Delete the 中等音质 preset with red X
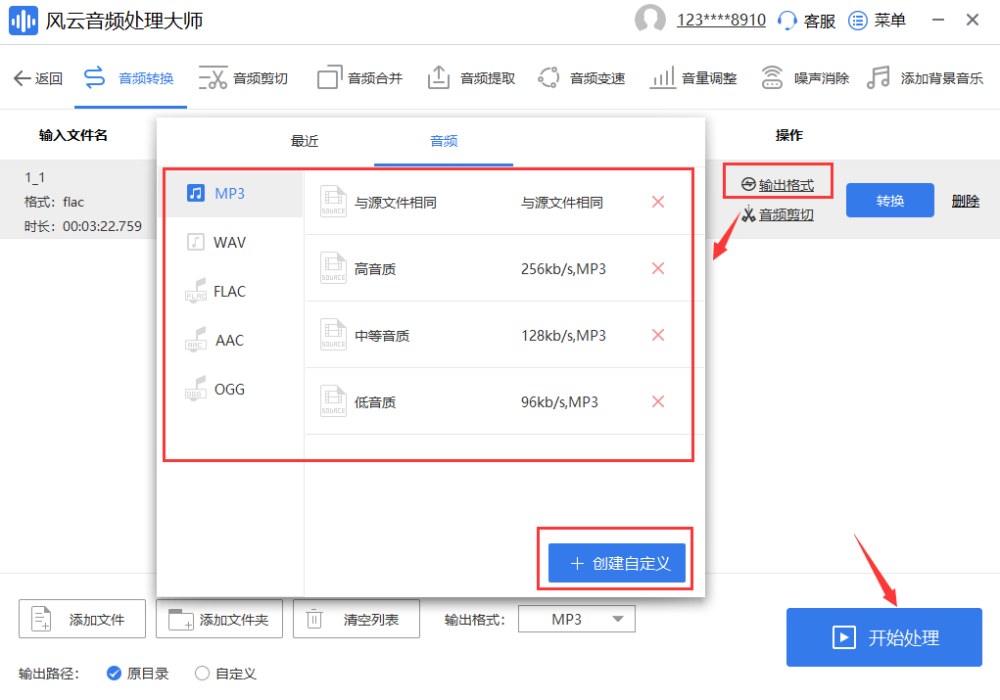The width and height of the screenshot is (1000, 700). (658, 335)
